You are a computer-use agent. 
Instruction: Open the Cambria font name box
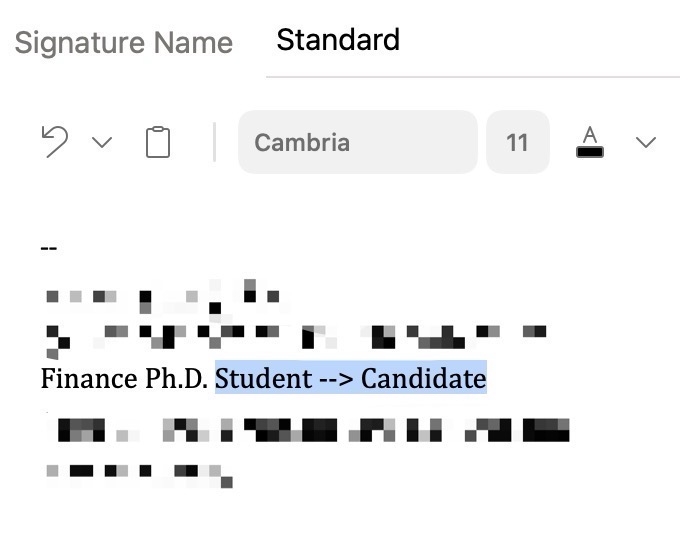pyautogui.click(x=357, y=142)
